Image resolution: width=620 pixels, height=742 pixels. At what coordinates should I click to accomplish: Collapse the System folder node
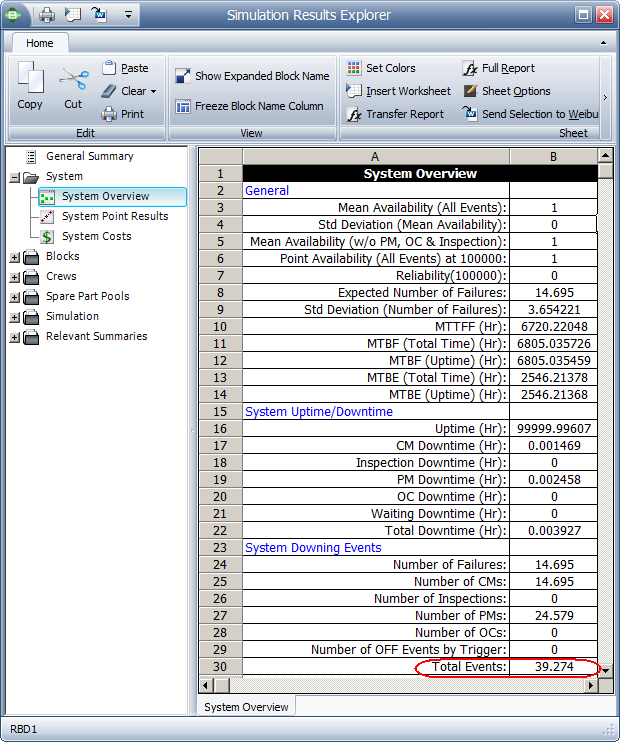pos(15,177)
